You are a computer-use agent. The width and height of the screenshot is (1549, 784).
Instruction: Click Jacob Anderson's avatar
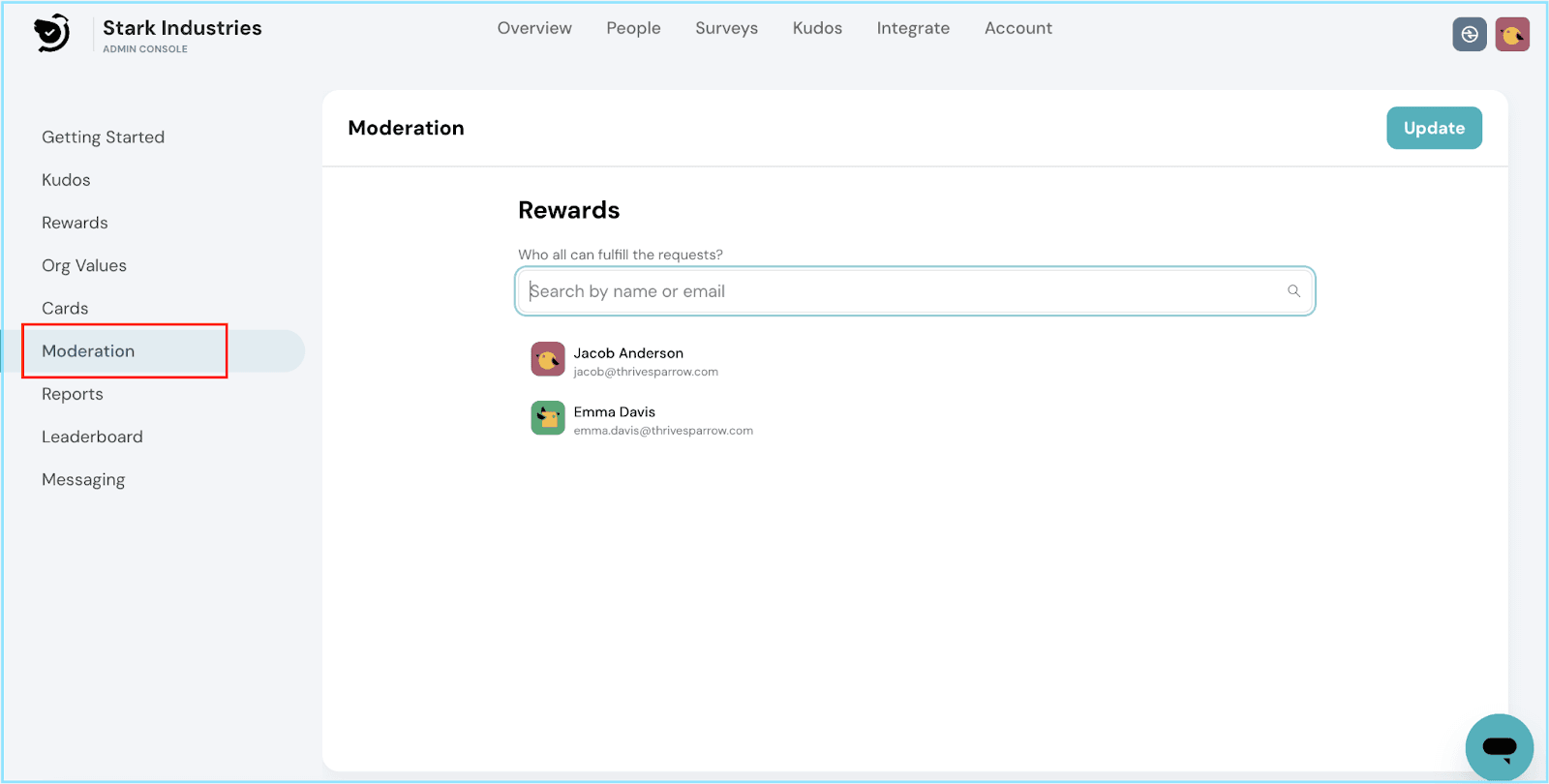(x=548, y=359)
